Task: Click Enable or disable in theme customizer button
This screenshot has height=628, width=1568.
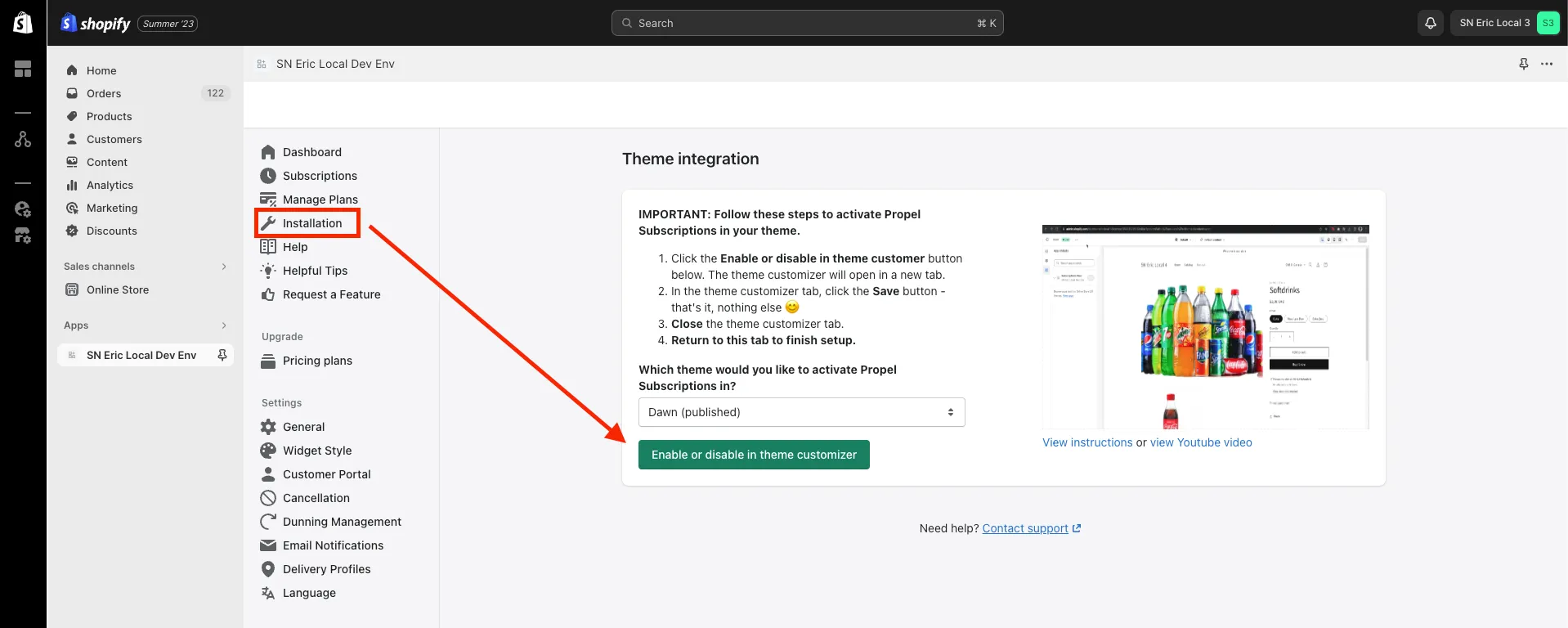Action: (754, 455)
